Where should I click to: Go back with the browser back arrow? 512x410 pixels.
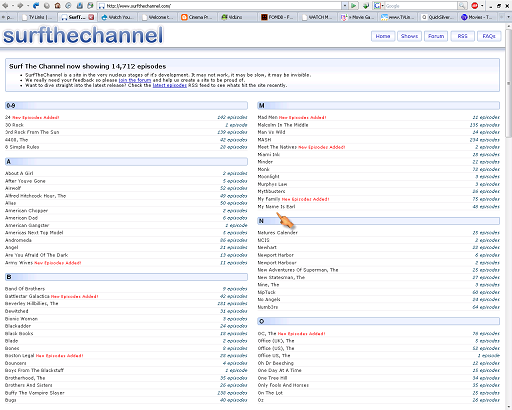click(x=5, y=6)
